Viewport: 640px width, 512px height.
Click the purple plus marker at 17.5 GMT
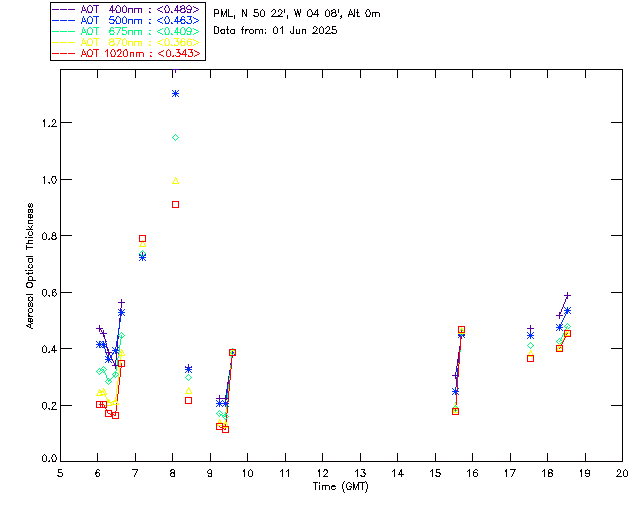coord(530,329)
